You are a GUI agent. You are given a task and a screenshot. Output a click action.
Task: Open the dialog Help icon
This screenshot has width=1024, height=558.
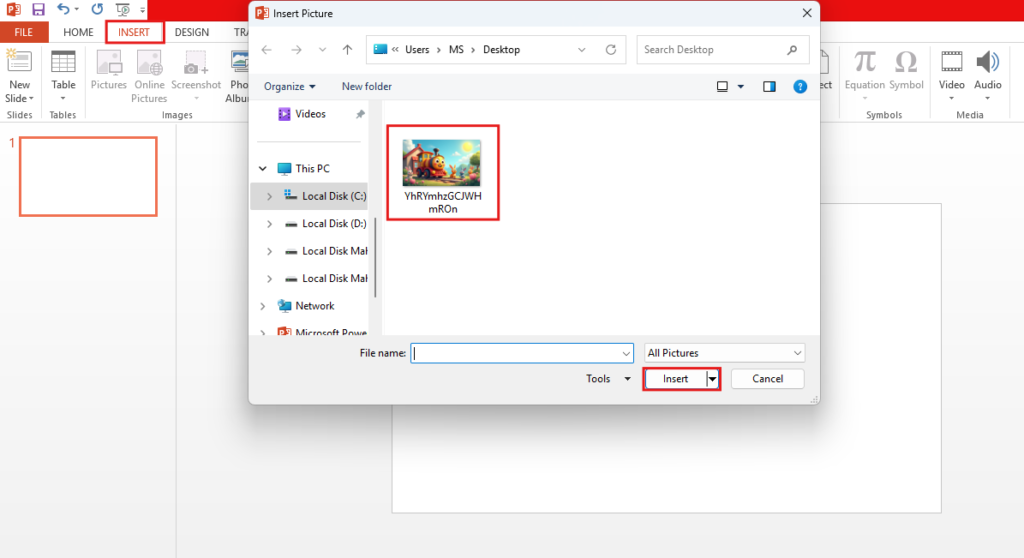[x=799, y=86]
